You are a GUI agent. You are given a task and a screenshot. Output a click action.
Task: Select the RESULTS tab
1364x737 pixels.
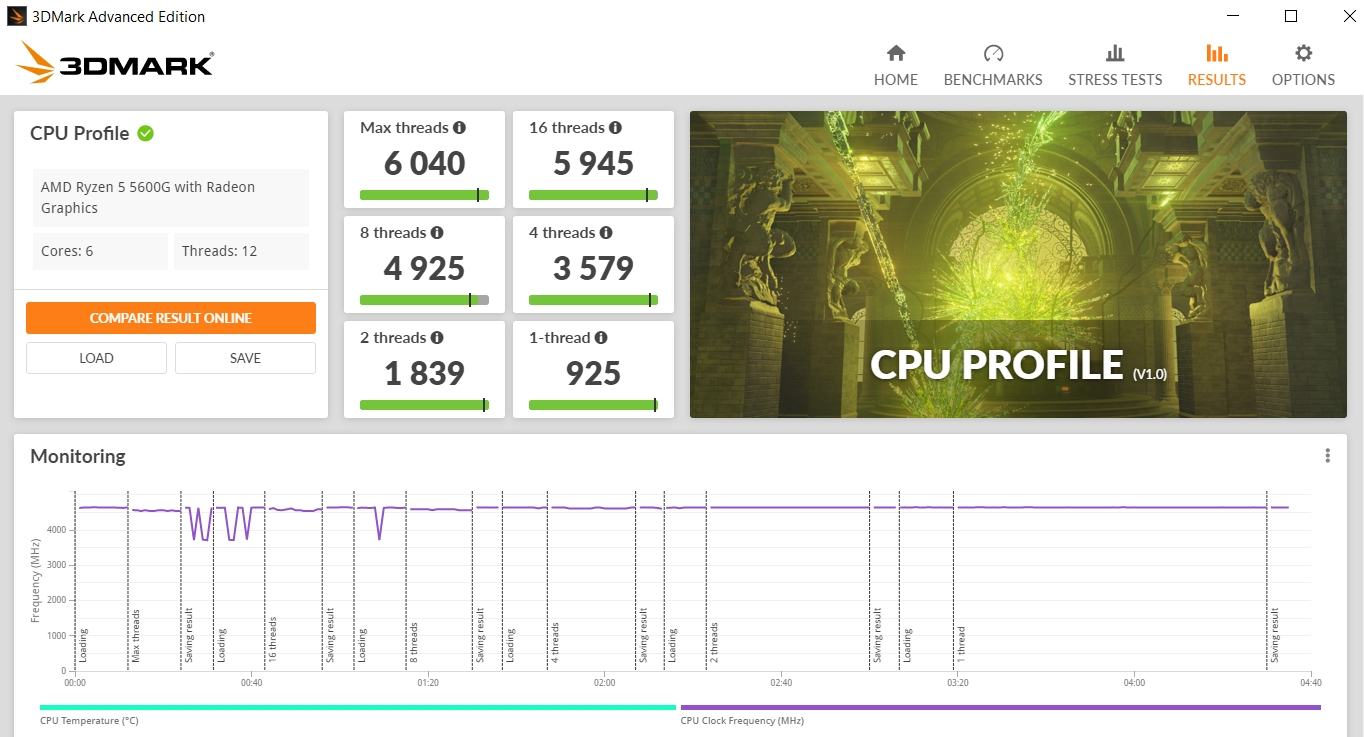[1216, 66]
